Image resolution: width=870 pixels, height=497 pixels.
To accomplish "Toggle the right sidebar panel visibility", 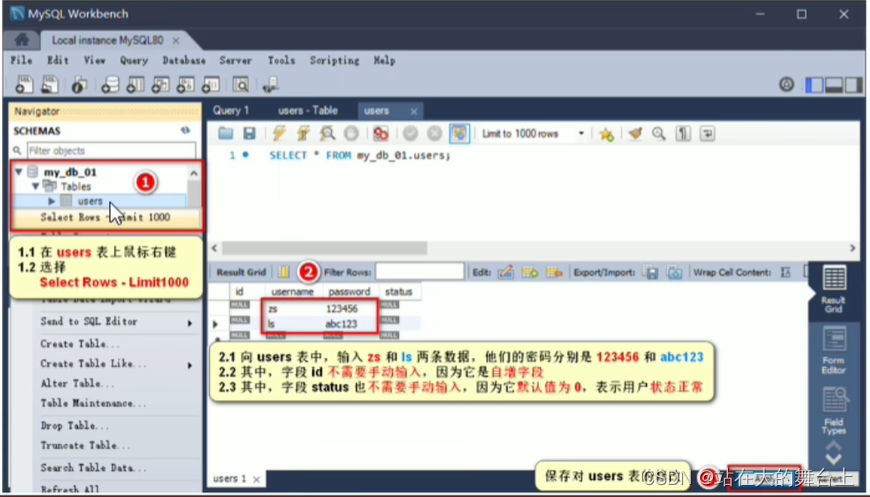I will [853, 84].
